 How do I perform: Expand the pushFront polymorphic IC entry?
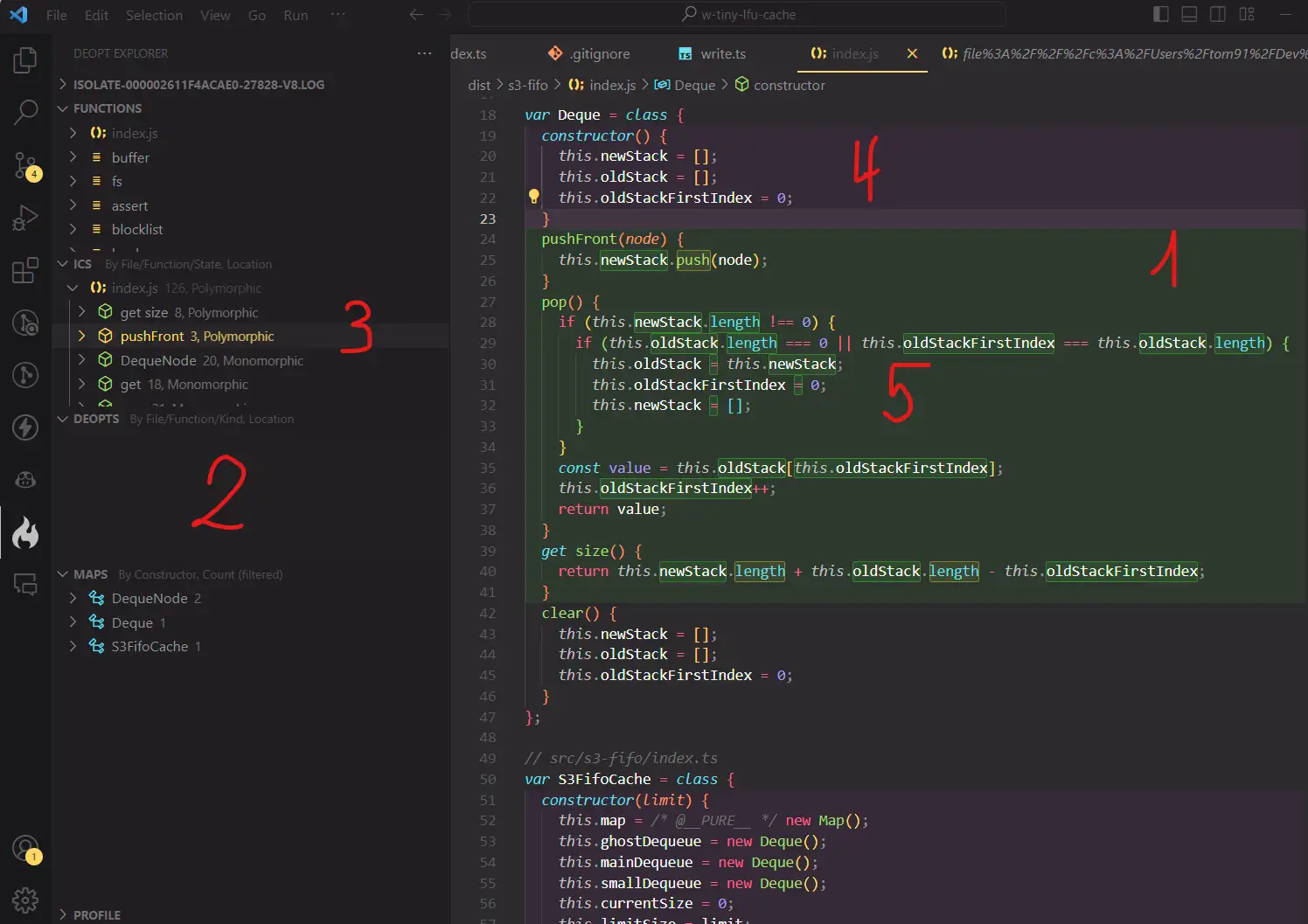click(82, 336)
